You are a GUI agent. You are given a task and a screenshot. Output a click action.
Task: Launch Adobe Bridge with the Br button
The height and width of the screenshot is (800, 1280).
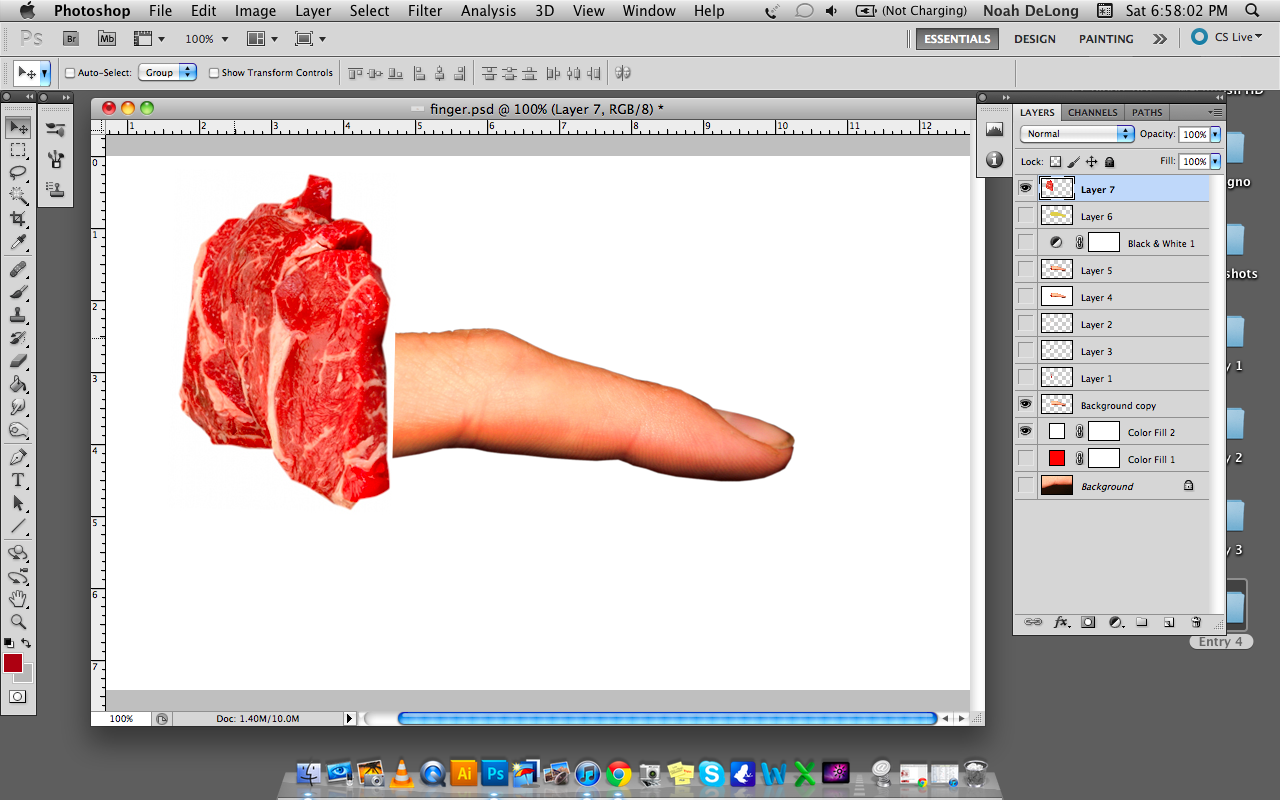[x=71, y=39]
